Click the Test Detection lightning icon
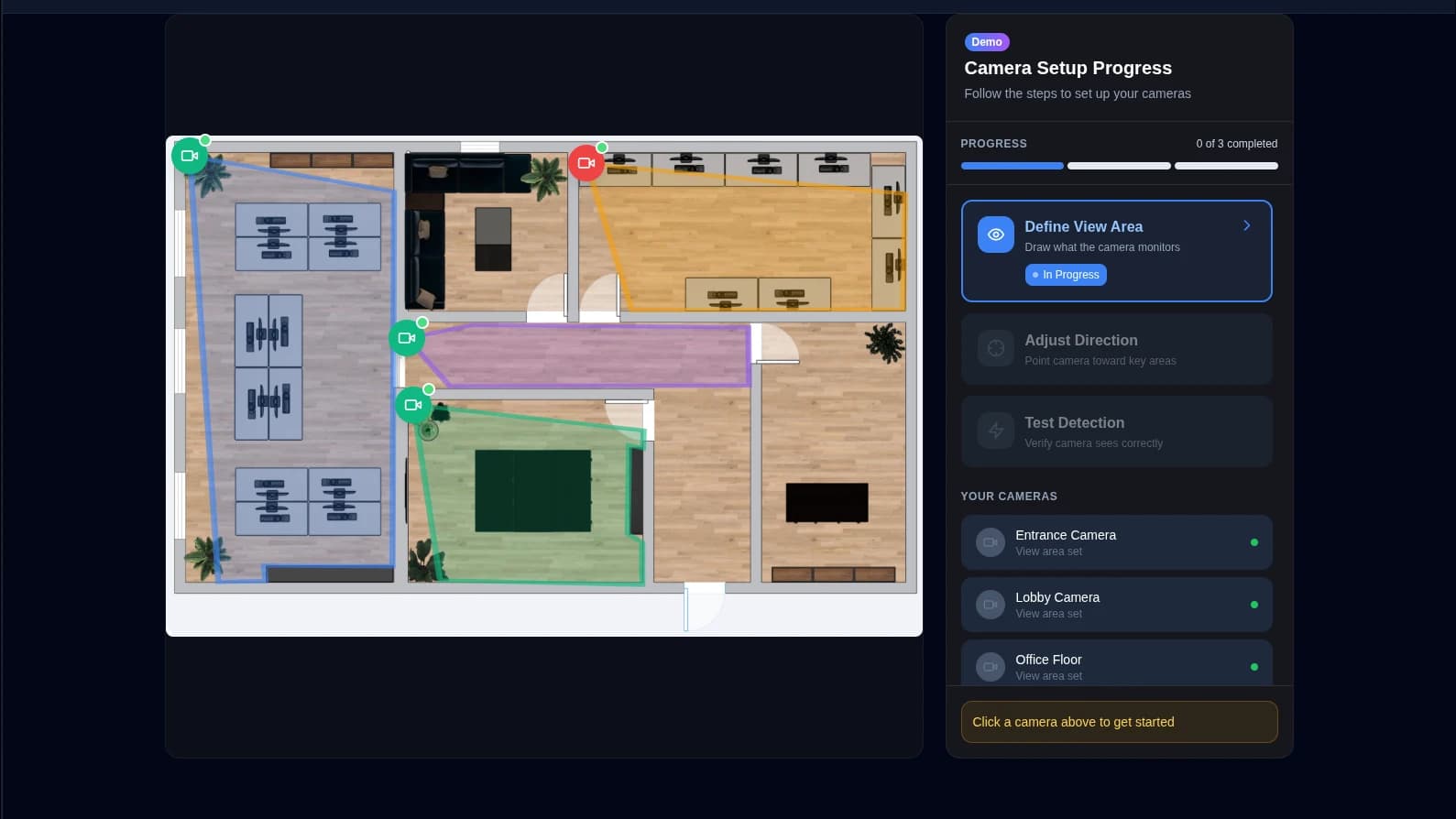This screenshot has width=1456, height=819. tap(996, 431)
